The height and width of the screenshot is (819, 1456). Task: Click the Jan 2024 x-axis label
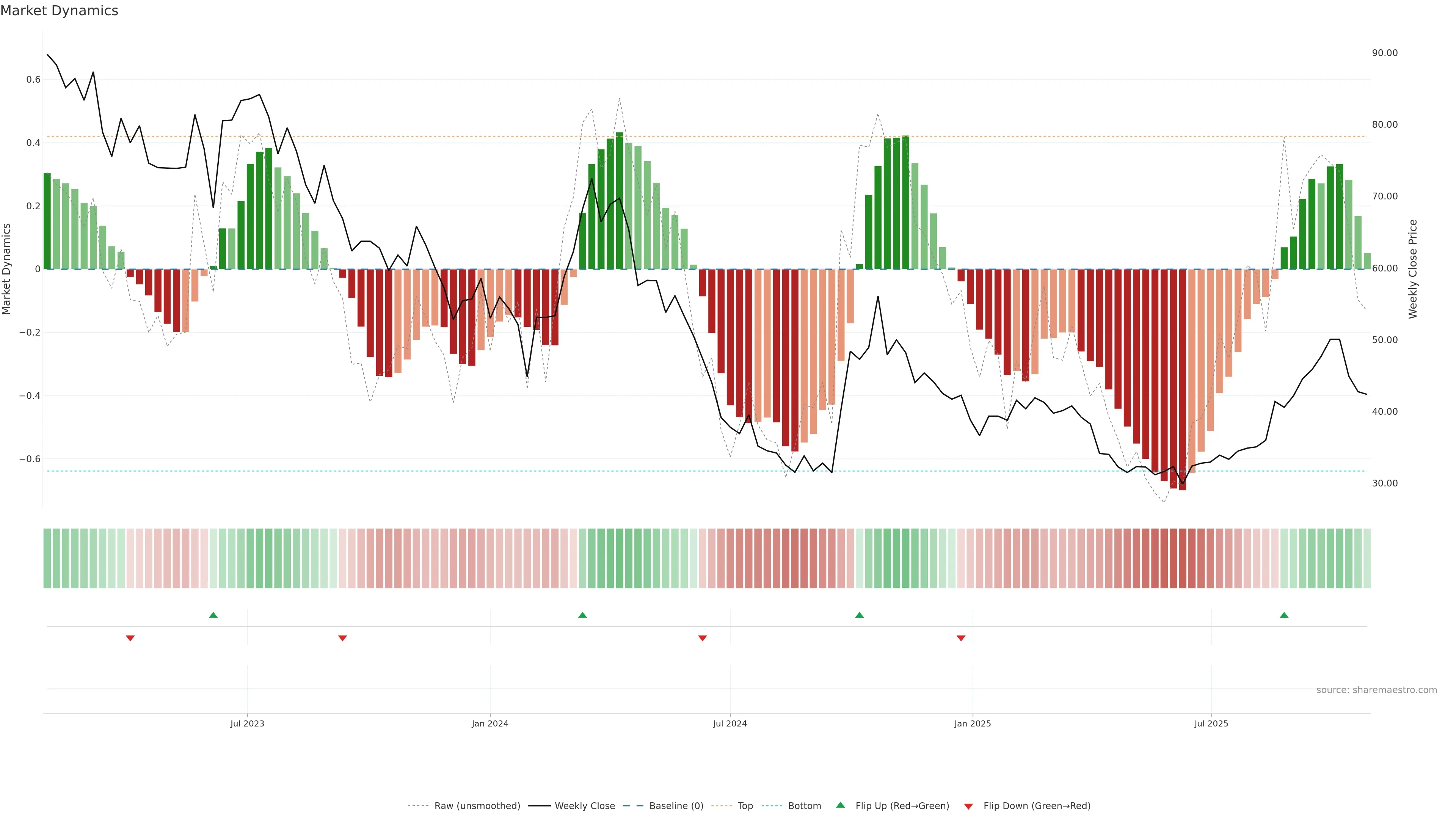coord(490,723)
